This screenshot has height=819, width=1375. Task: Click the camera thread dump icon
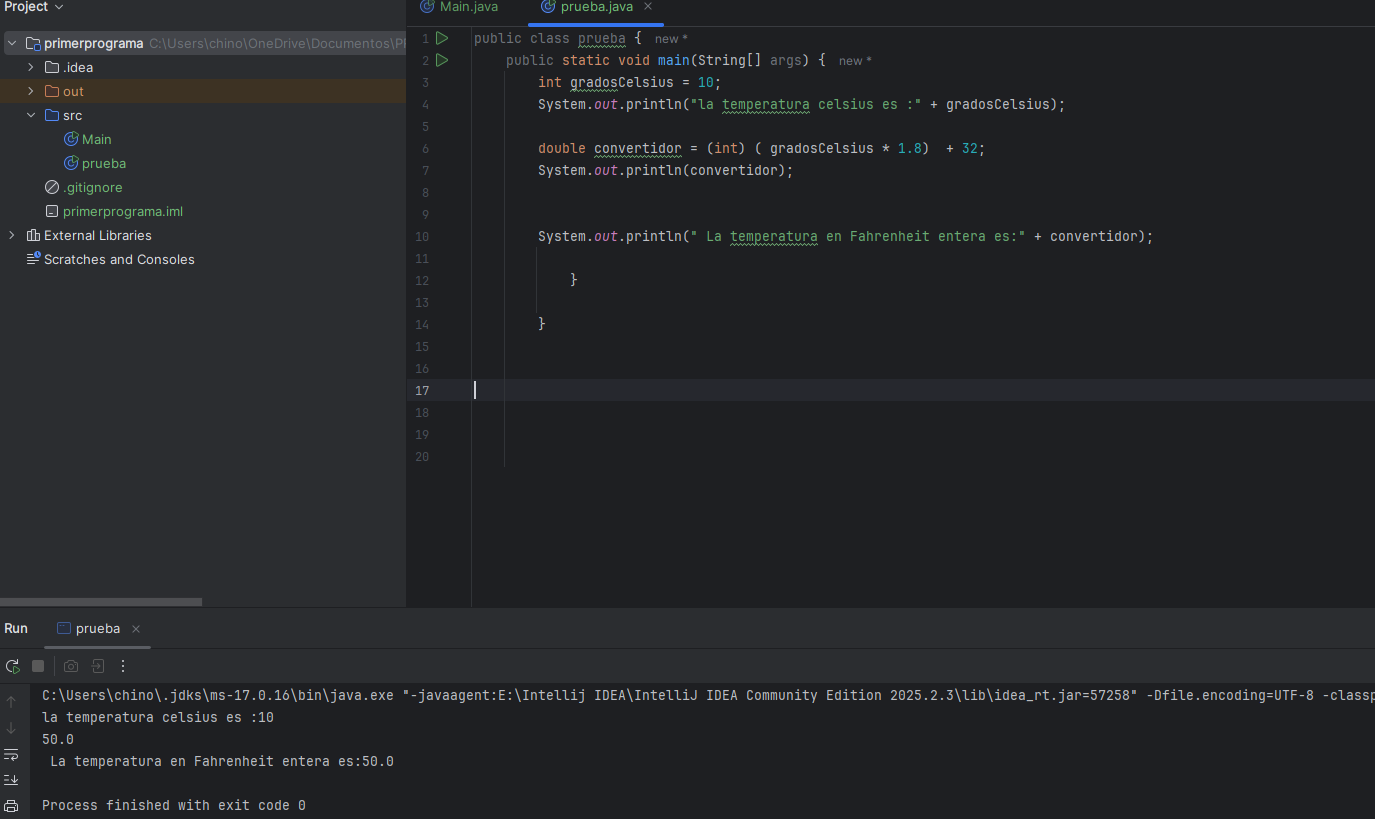pyautogui.click(x=70, y=666)
